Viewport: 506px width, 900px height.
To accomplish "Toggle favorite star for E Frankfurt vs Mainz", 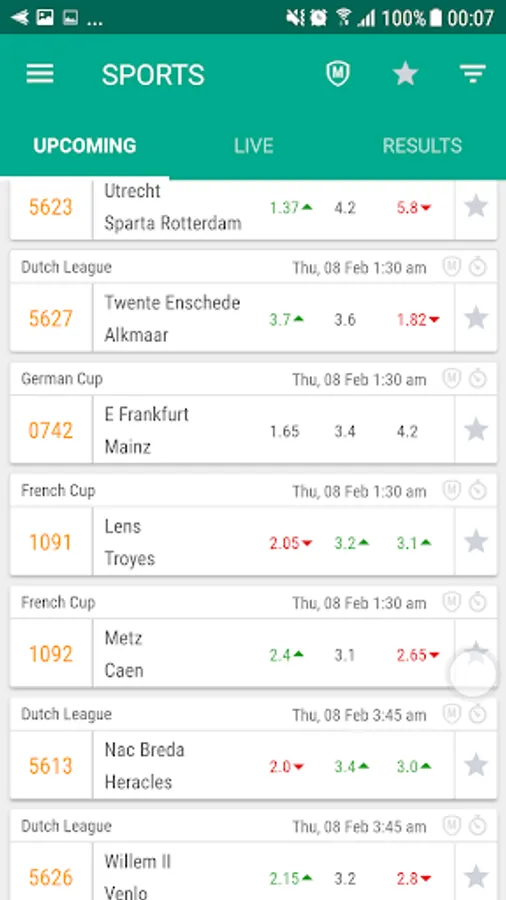I will tap(476, 429).
